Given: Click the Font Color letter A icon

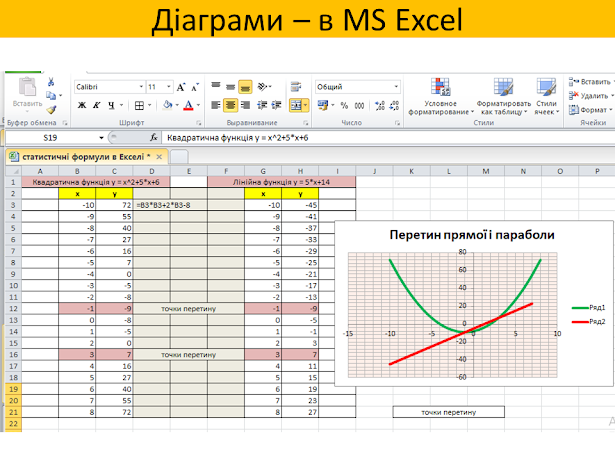Looking at the screenshot, I should pyautogui.click(x=189, y=105).
